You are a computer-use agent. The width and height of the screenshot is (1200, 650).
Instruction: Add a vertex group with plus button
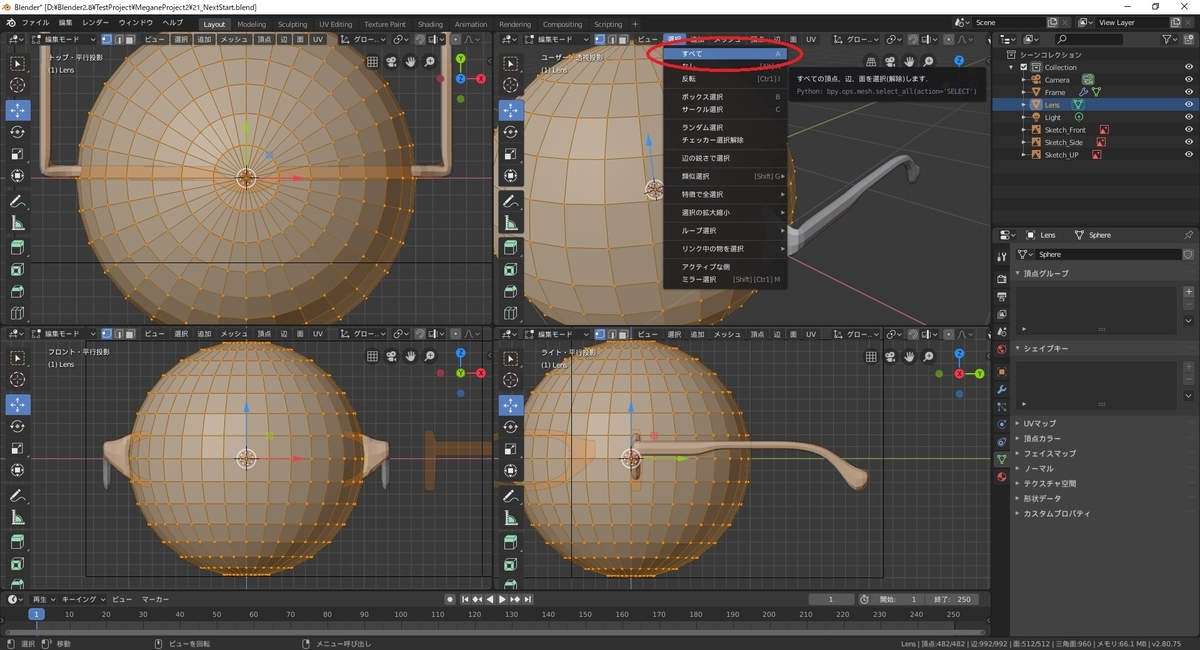tap(1188, 292)
